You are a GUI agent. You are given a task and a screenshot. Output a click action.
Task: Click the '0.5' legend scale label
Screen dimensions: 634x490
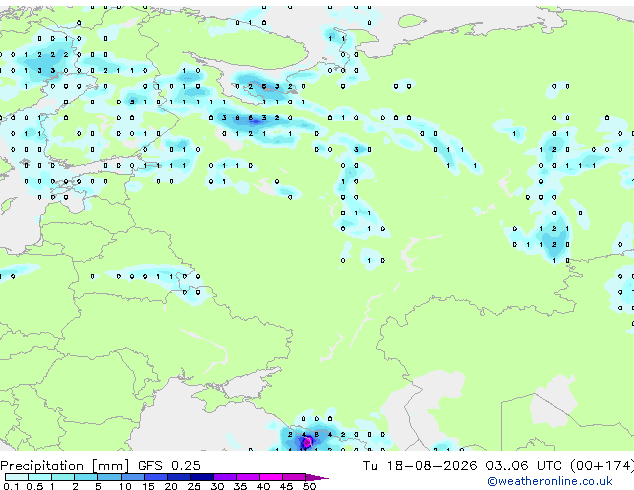click(35, 486)
